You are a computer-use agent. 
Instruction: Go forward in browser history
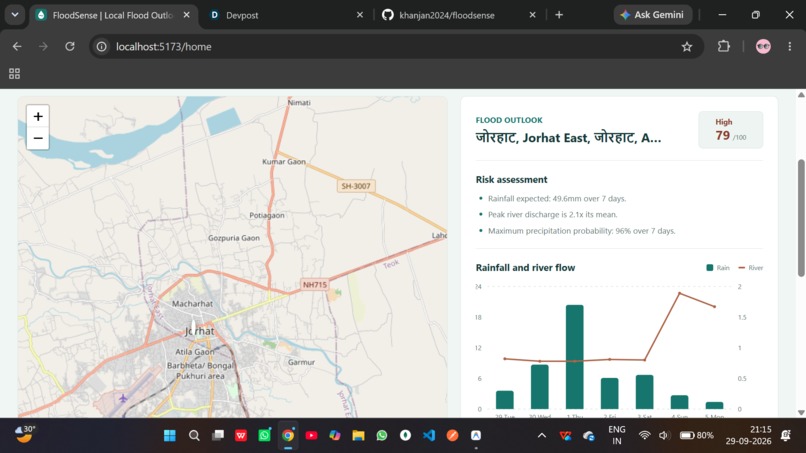[43, 47]
